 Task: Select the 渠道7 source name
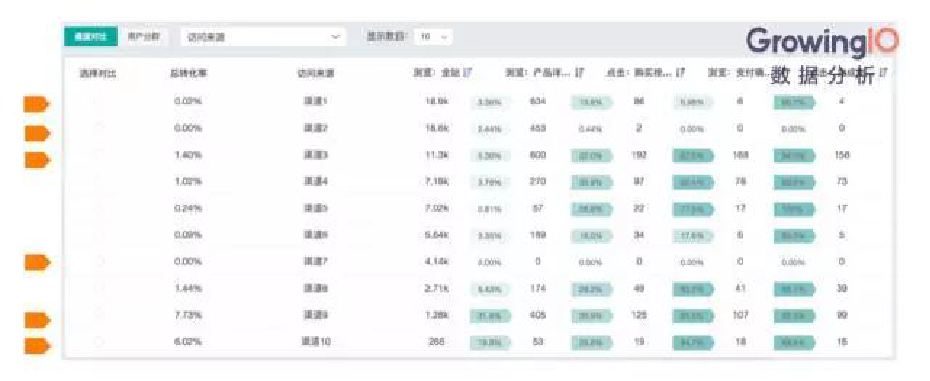tap(316, 261)
